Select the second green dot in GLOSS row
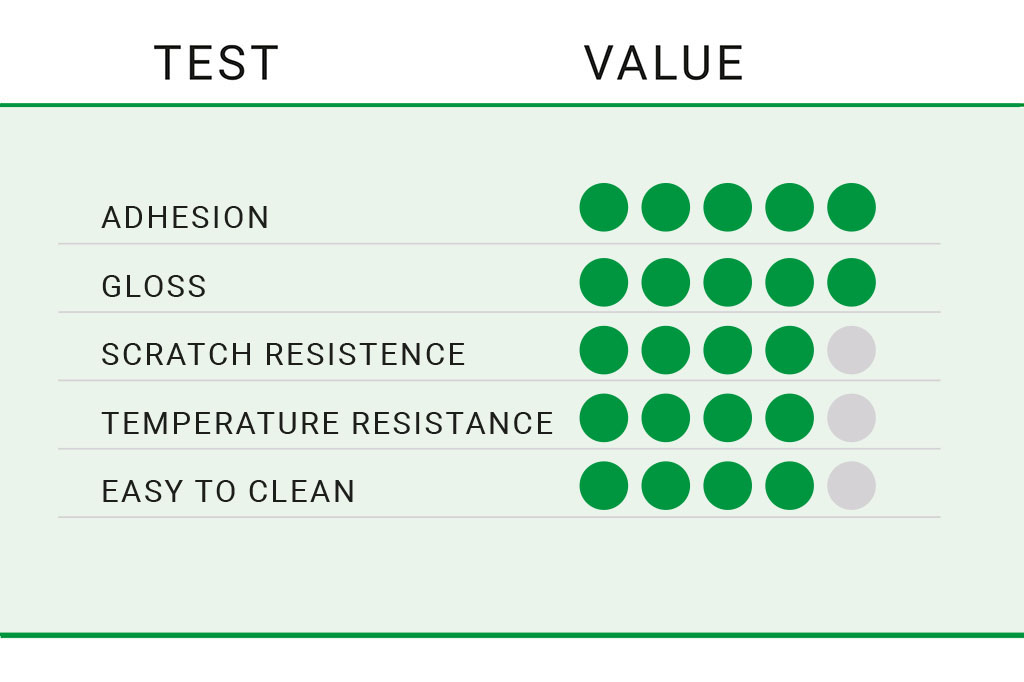Image resolution: width=1024 pixels, height=682 pixels. tap(665, 282)
